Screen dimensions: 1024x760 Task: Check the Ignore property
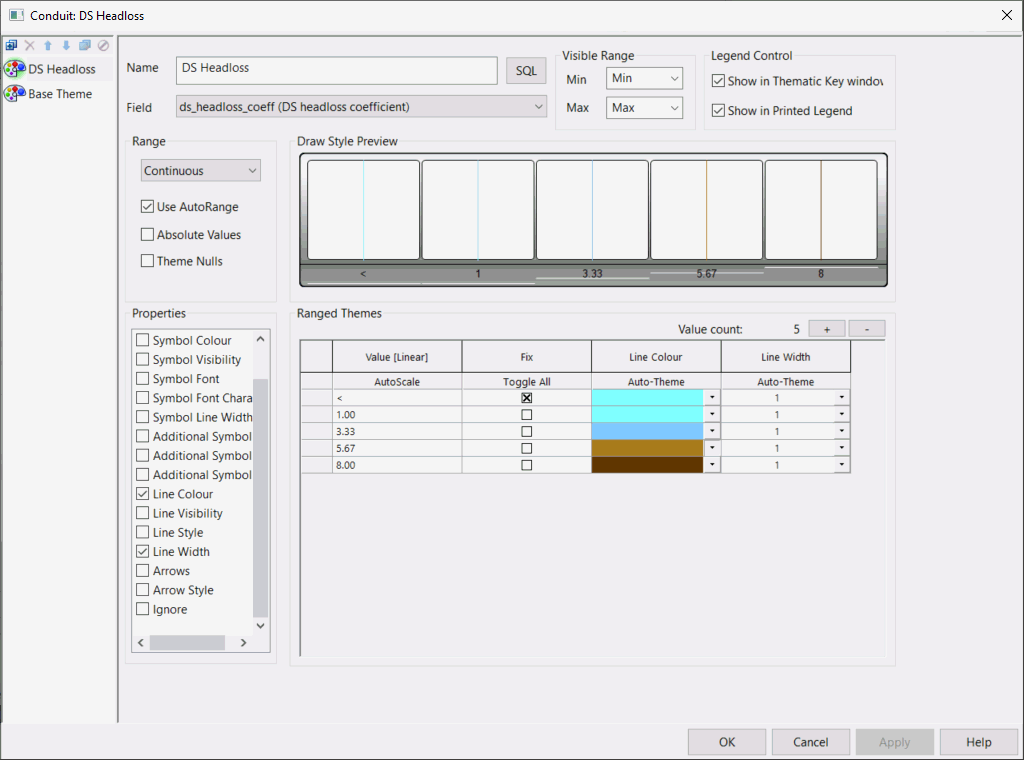coord(142,609)
